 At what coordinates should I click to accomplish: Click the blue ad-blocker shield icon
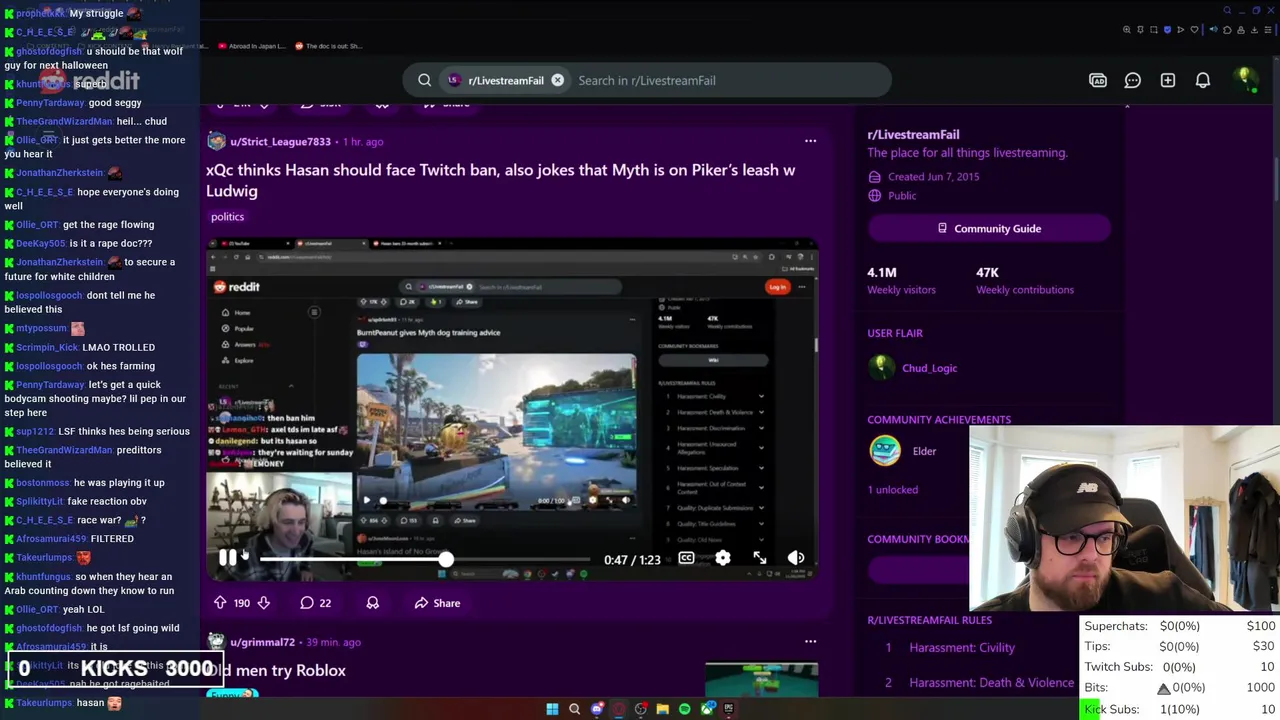(x=1167, y=30)
